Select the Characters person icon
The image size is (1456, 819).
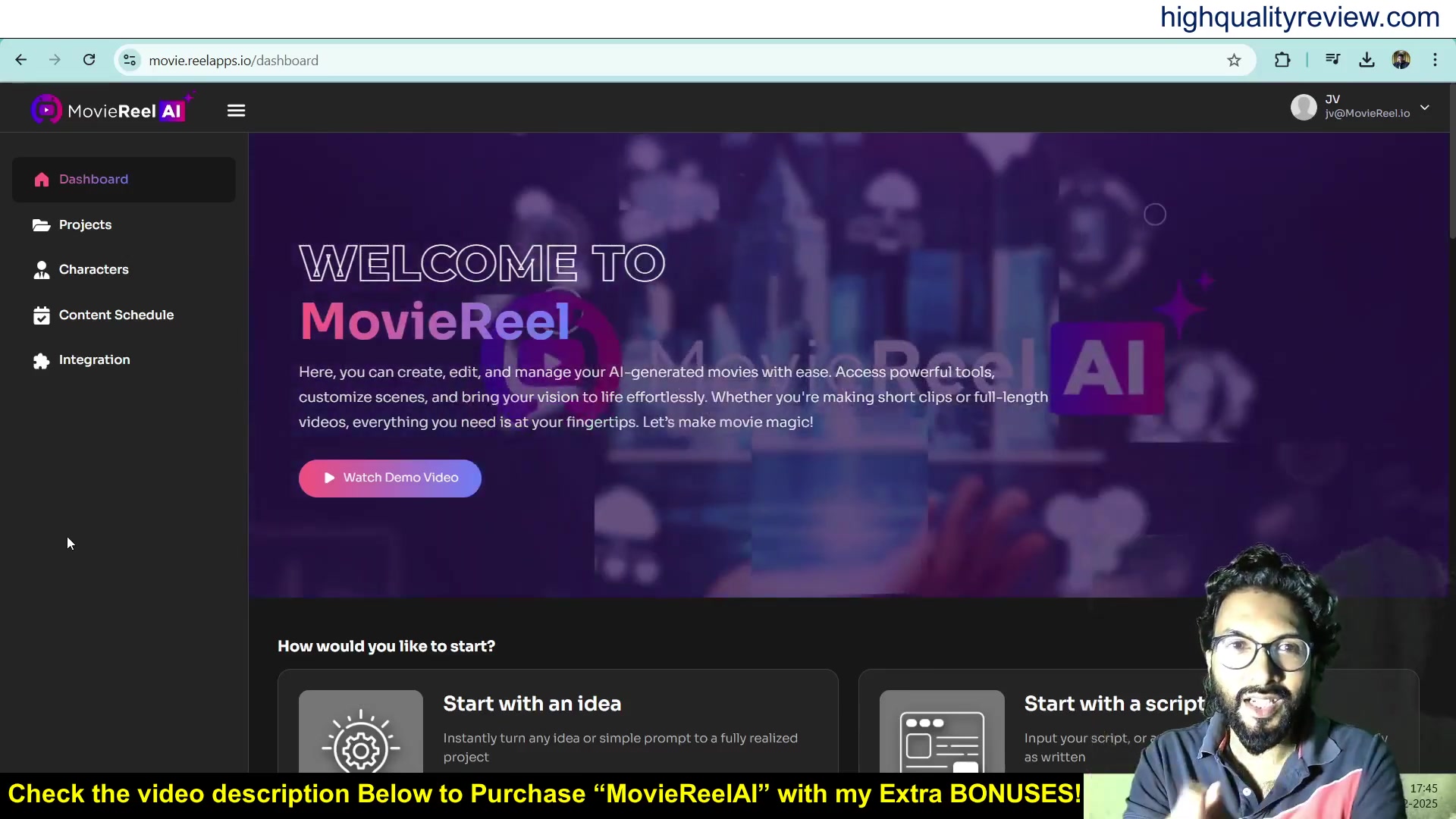coord(42,270)
